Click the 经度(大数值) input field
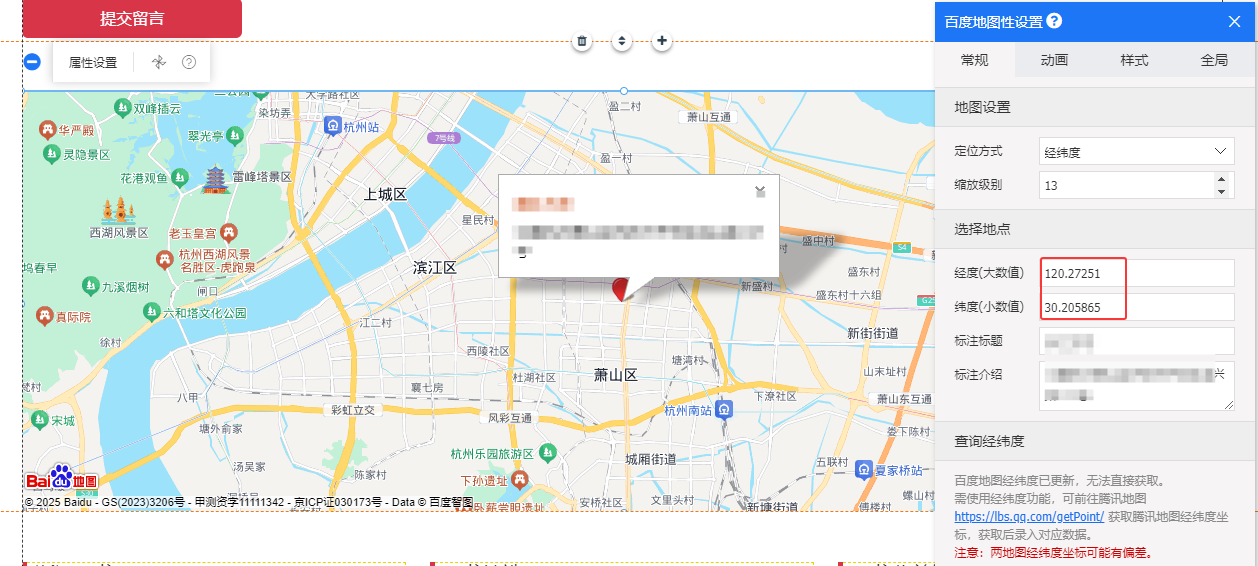Viewport: 1258px width, 566px height. [x=1137, y=273]
